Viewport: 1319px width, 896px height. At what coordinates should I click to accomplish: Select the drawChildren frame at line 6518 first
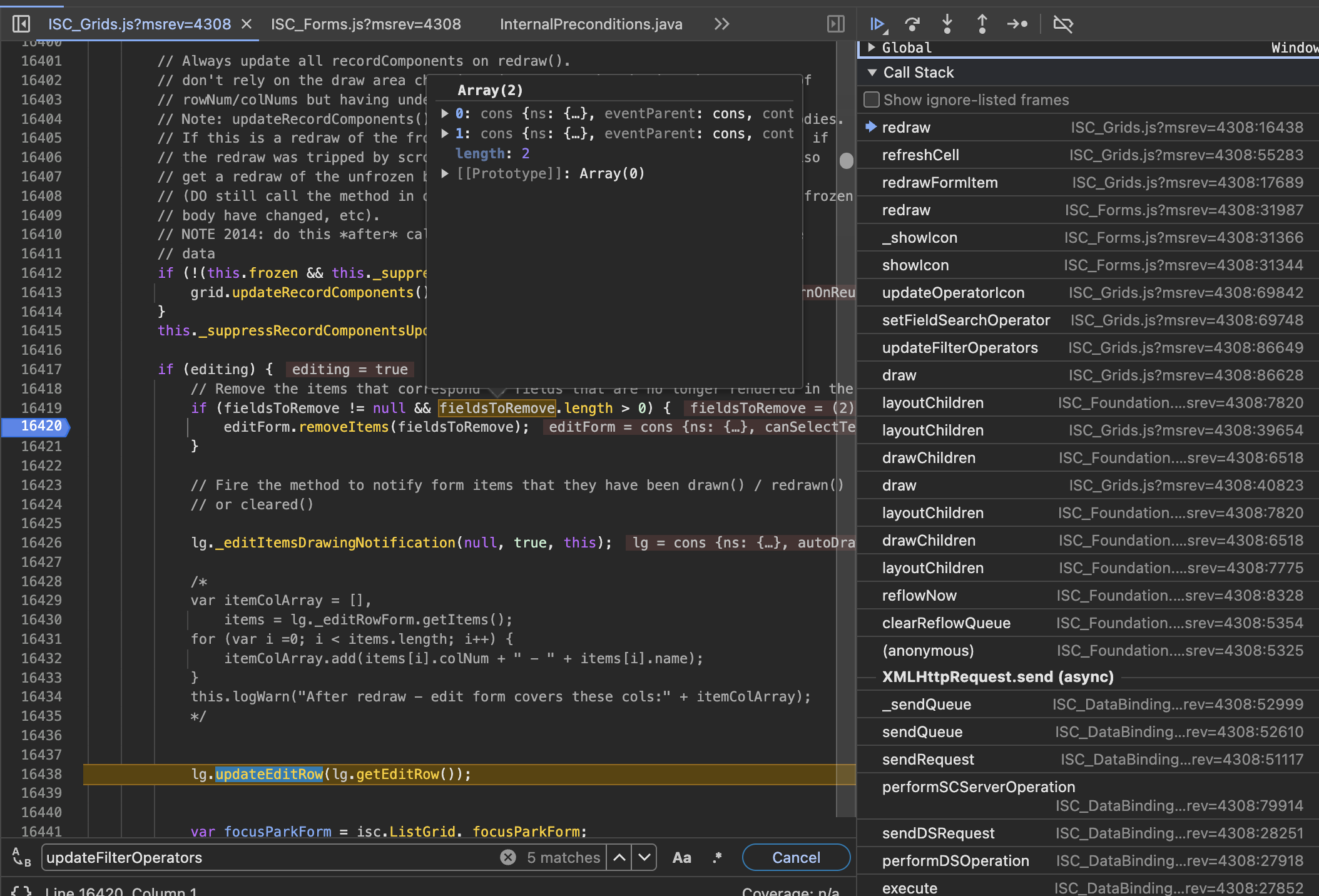pos(1089,458)
